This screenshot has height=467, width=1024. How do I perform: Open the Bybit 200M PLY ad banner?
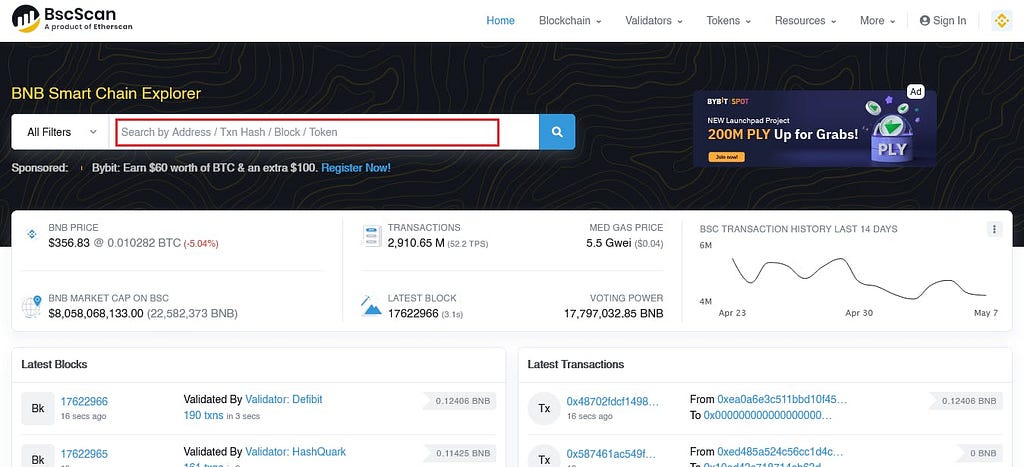[x=814, y=129]
